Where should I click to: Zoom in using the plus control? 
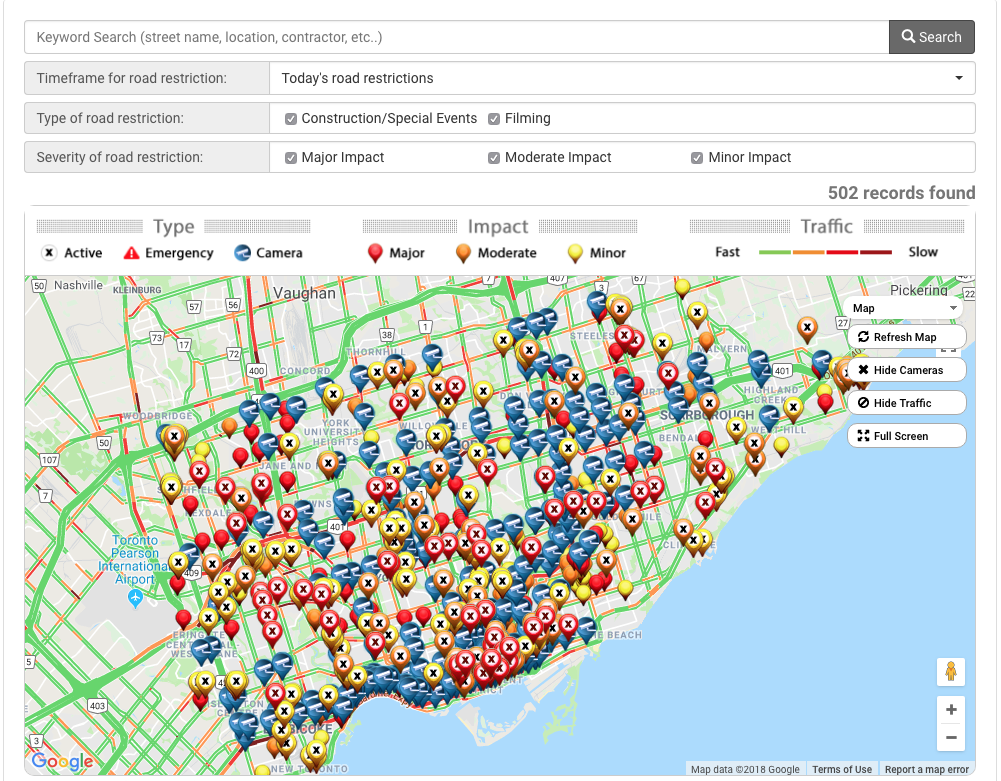[950, 710]
